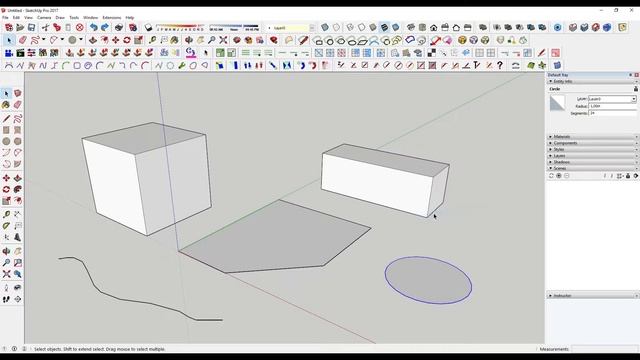
Task: Choose the 3D Text tool
Action: pos(18,237)
